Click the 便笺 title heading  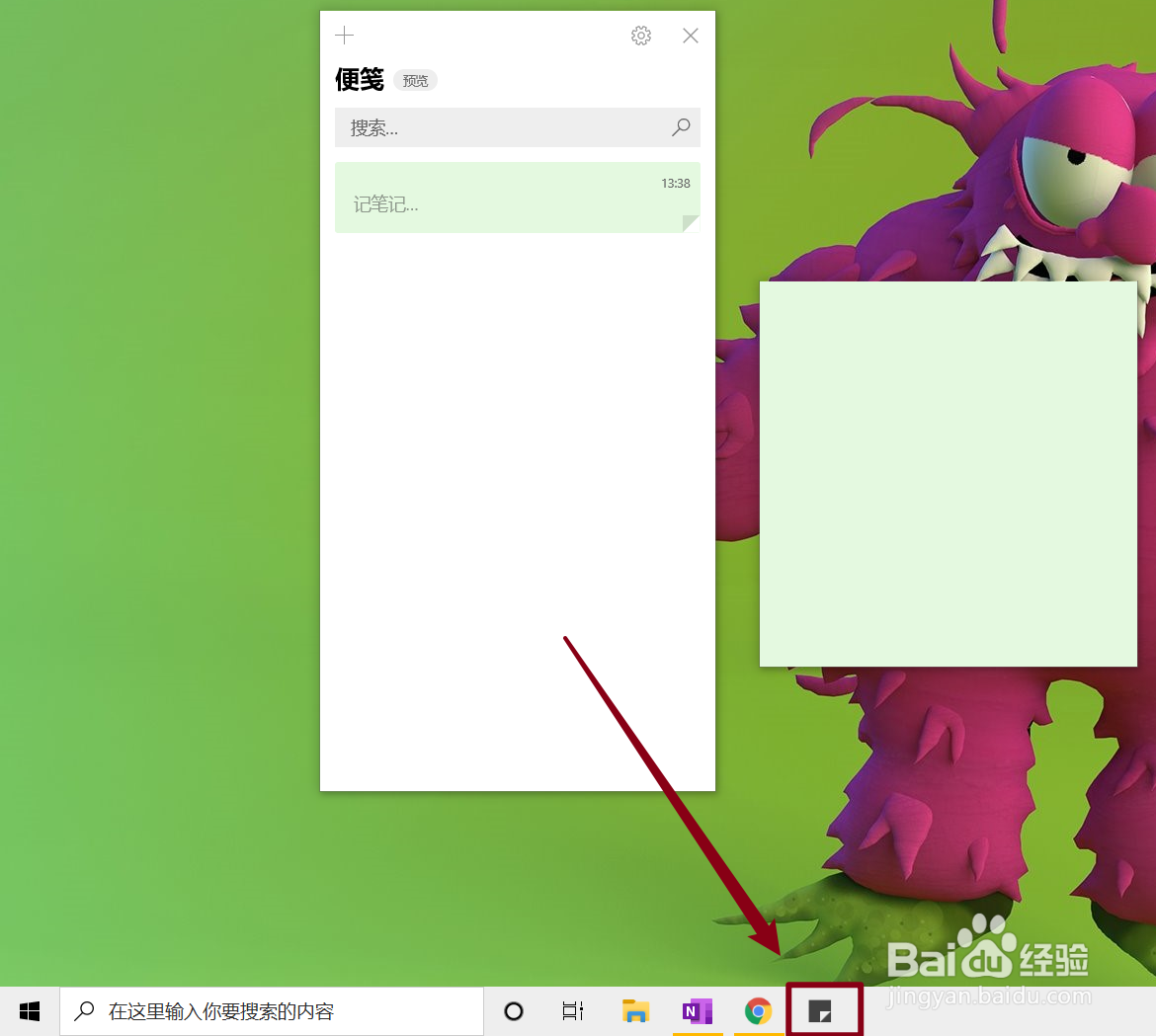coord(359,80)
